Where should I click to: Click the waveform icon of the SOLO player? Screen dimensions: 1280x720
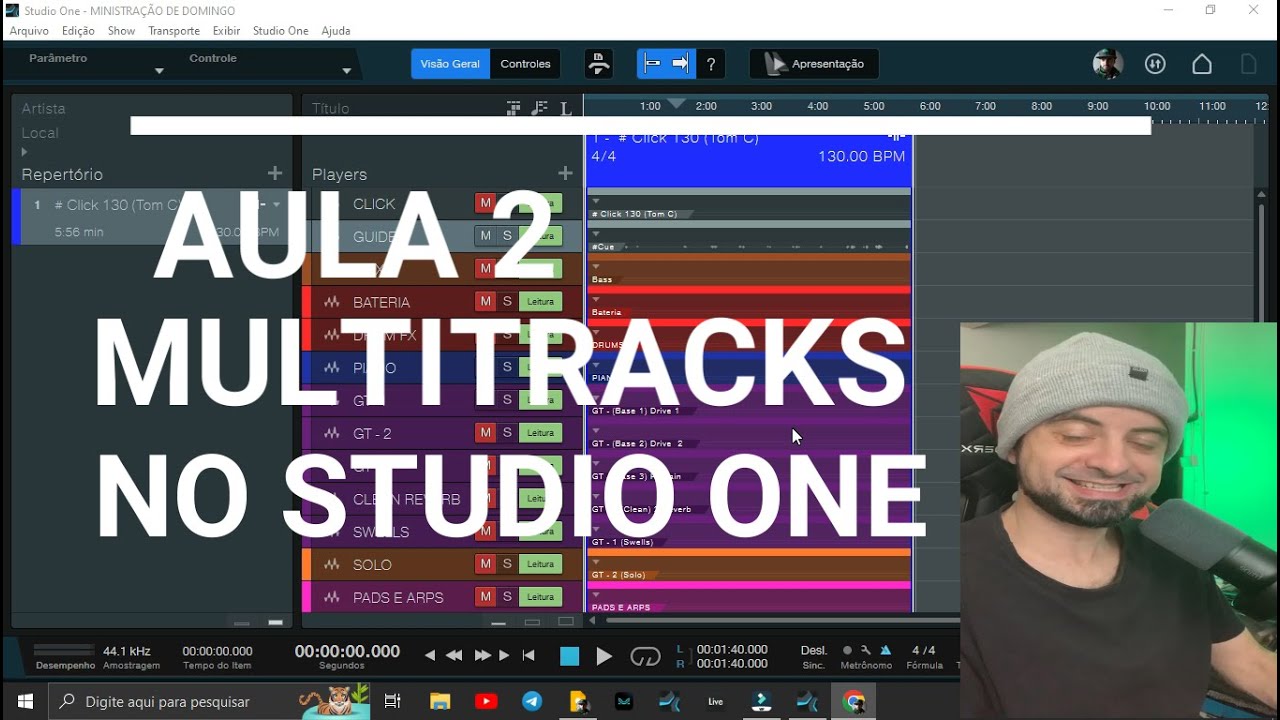tap(332, 565)
